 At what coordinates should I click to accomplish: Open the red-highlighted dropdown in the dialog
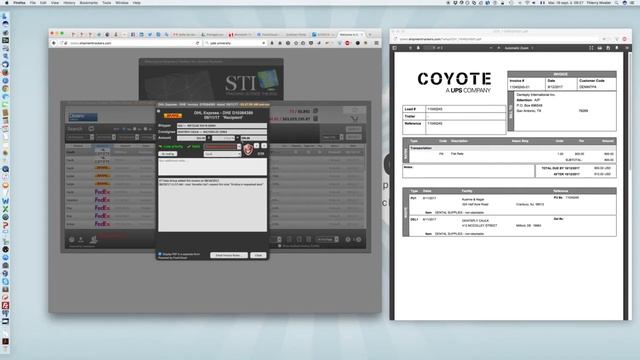coord(222,147)
